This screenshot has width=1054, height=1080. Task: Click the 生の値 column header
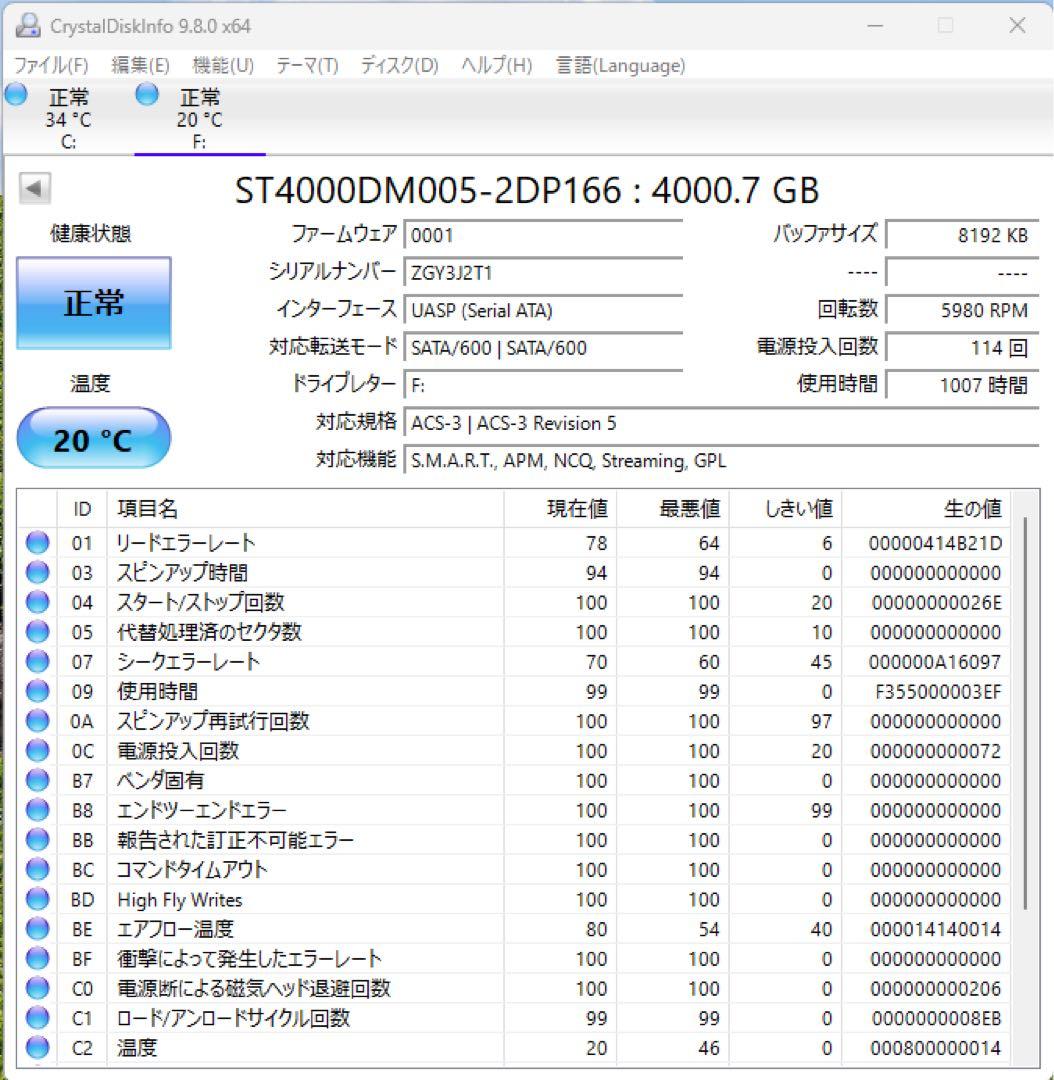926,509
